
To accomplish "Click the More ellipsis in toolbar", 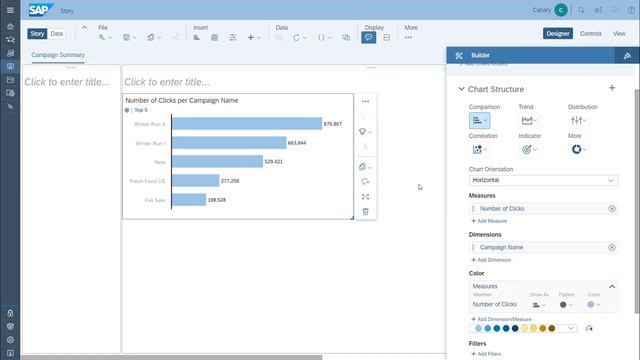I will (408, 38).
